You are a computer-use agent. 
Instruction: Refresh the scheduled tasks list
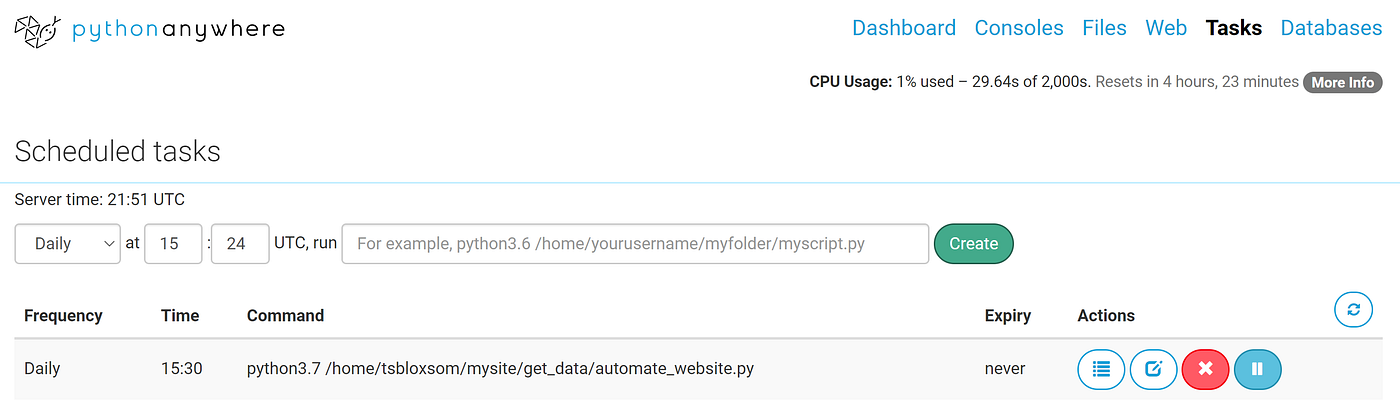click(1353, 310)
